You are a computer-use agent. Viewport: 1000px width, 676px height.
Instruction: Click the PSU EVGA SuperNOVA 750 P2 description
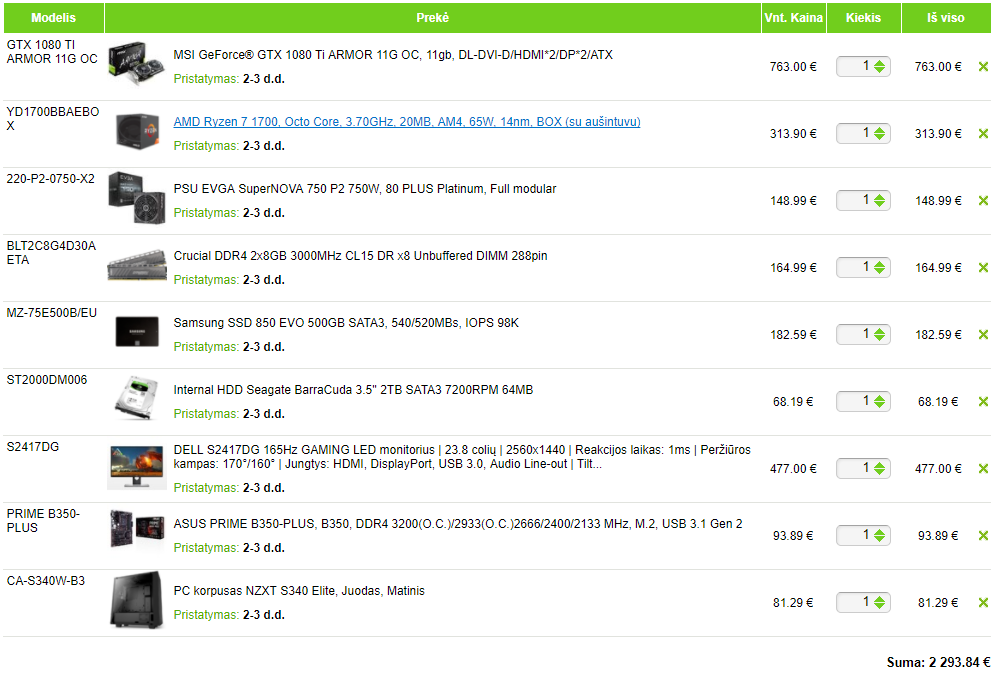click(x=365, y=189)
